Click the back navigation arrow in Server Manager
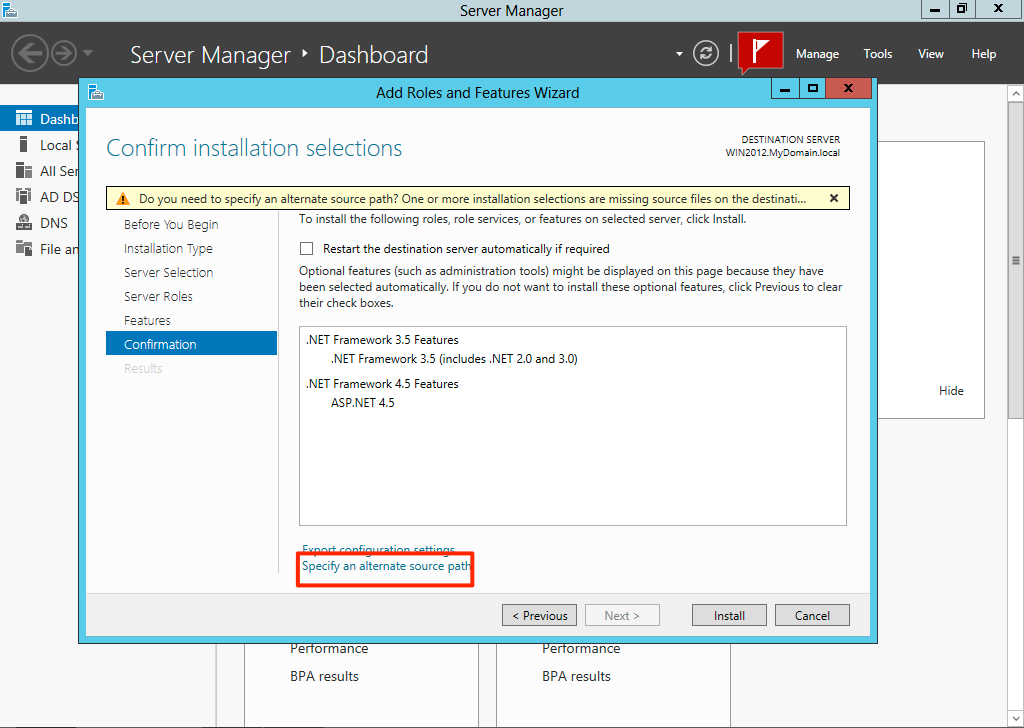1024x728 pixels. point(30,54)
